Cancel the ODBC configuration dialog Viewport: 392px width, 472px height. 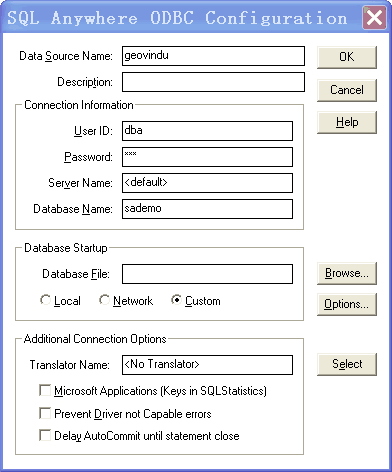347,90
